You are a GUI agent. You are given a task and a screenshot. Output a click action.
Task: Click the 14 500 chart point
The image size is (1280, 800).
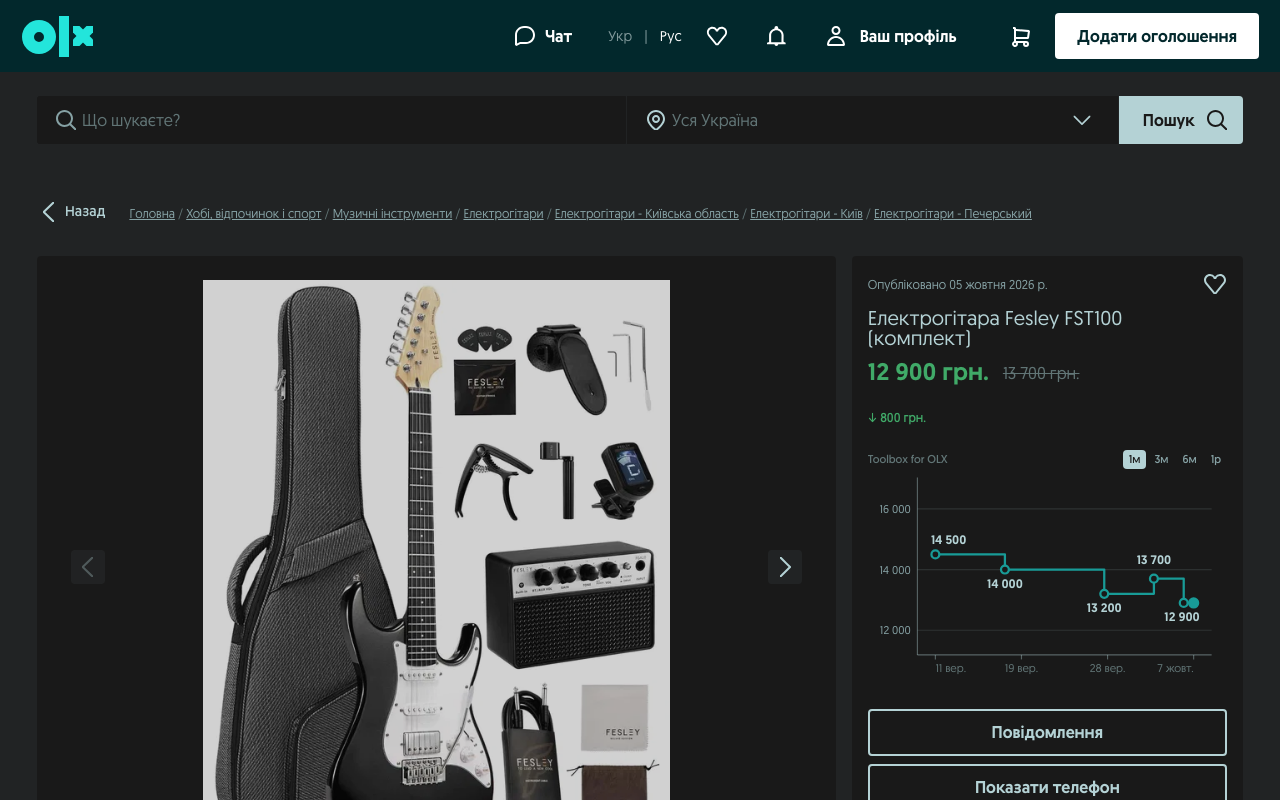point(935,554)
